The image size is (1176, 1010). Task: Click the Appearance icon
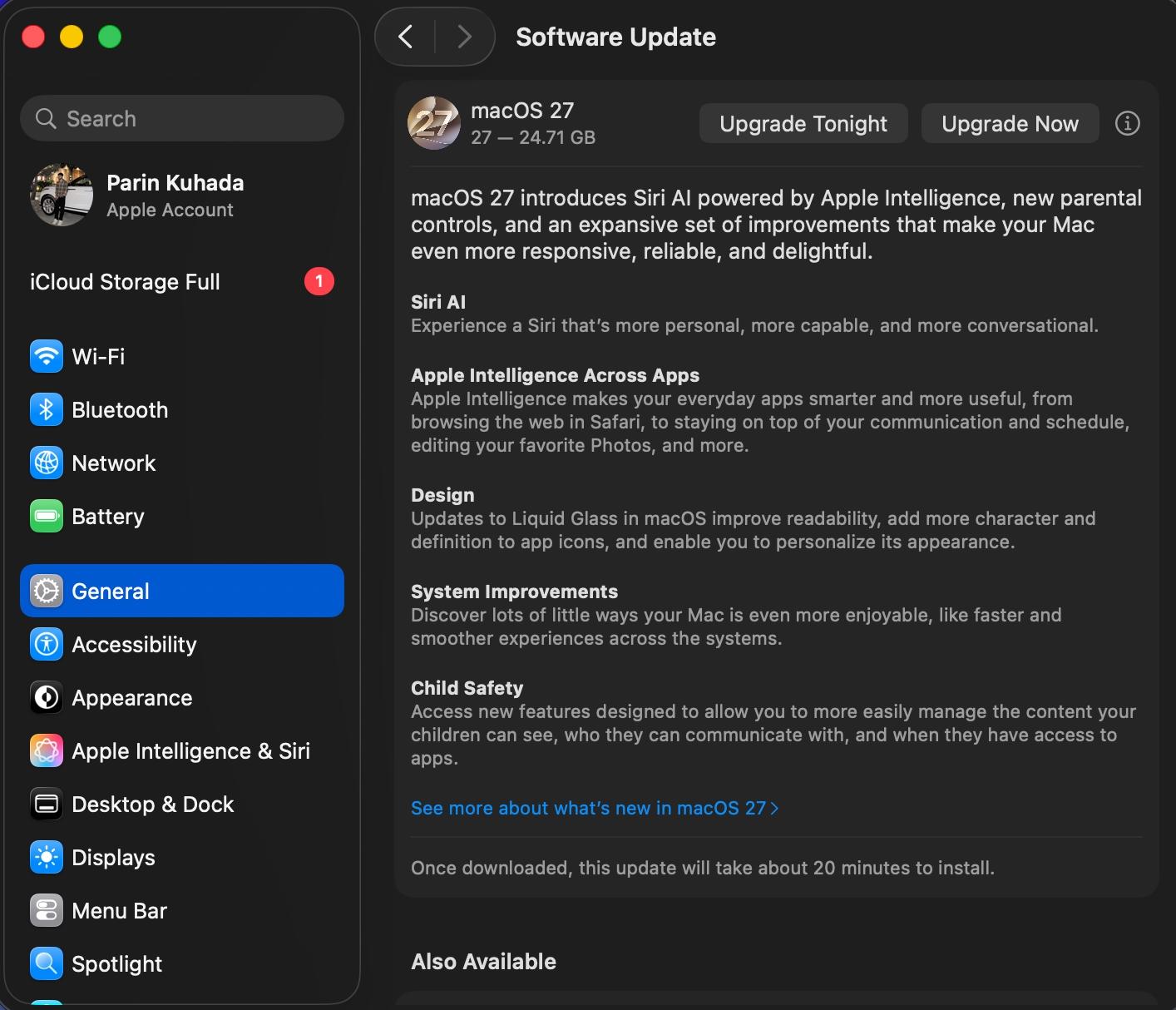pos(47,698)
